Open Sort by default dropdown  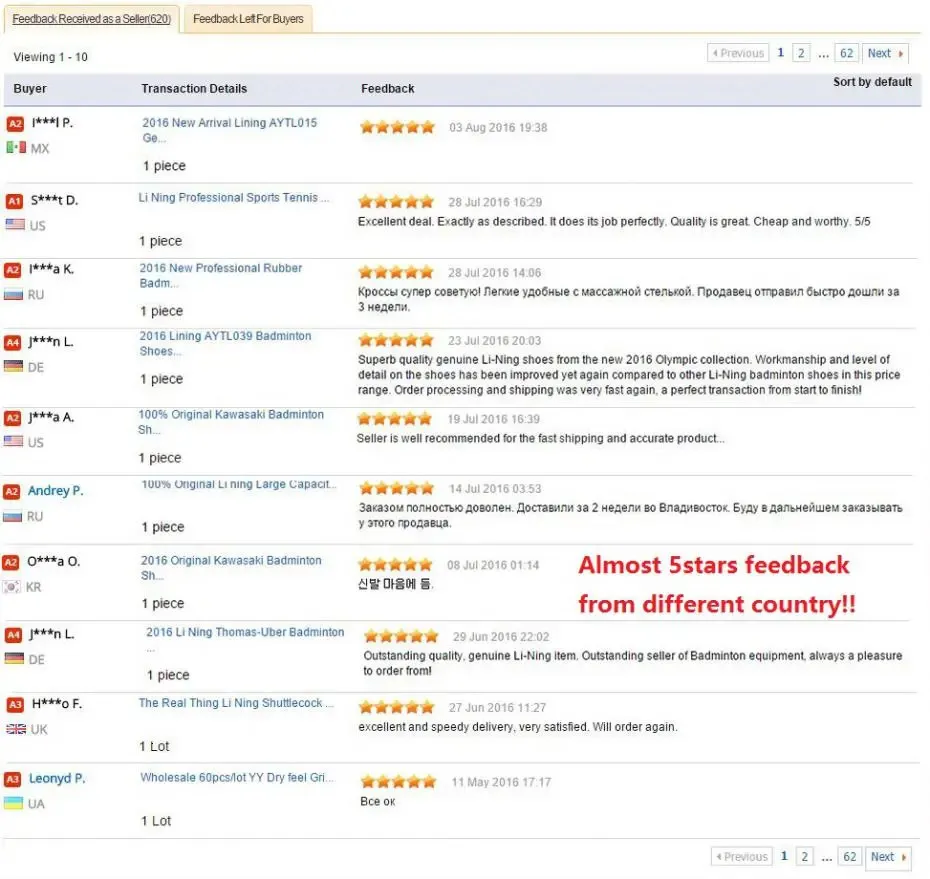coord(872,82)
